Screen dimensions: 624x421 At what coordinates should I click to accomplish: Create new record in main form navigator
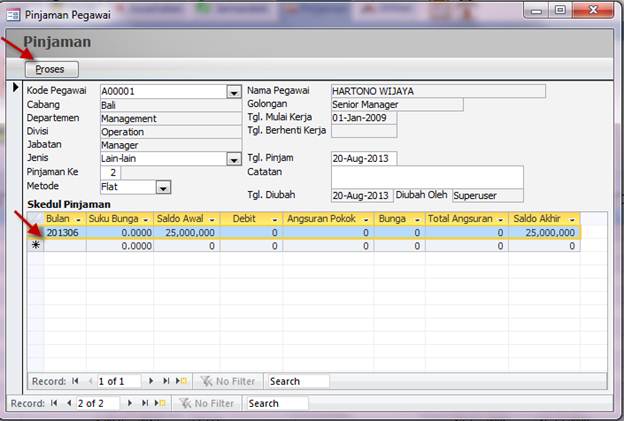tap(160, 403)
